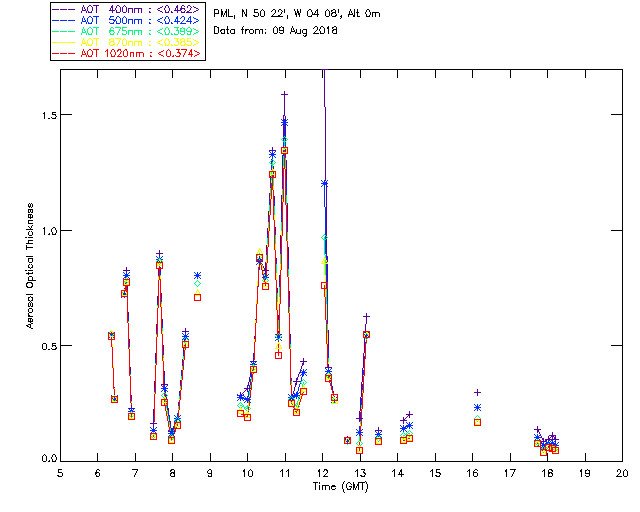Click the isolated blue asterisk marker near 16 GMT
This screenshot has width=640, height=512.
pos(478,407)
